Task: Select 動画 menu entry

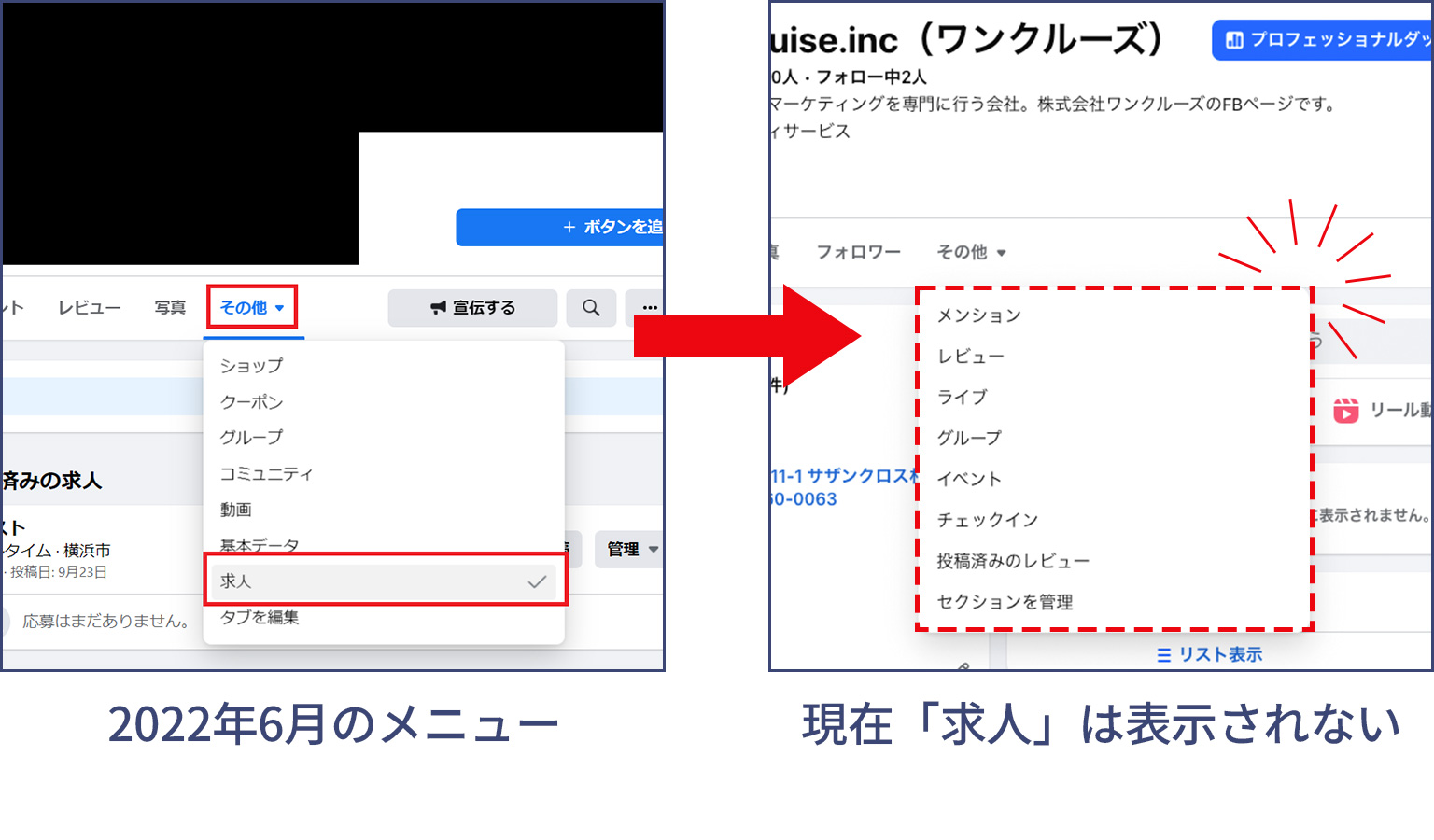Action: coord(236,510)
